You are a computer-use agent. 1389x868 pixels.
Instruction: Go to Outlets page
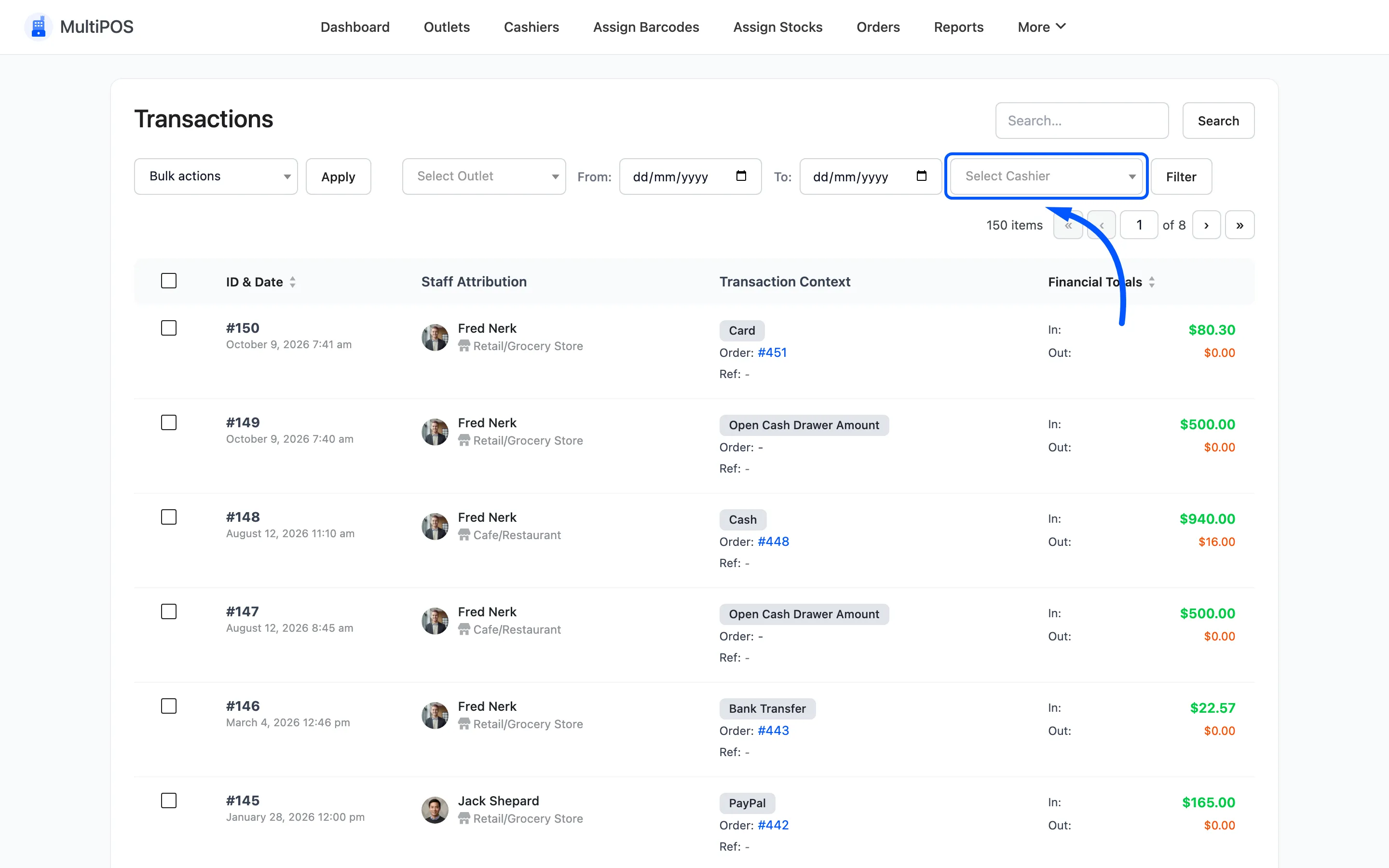[447, 27]
